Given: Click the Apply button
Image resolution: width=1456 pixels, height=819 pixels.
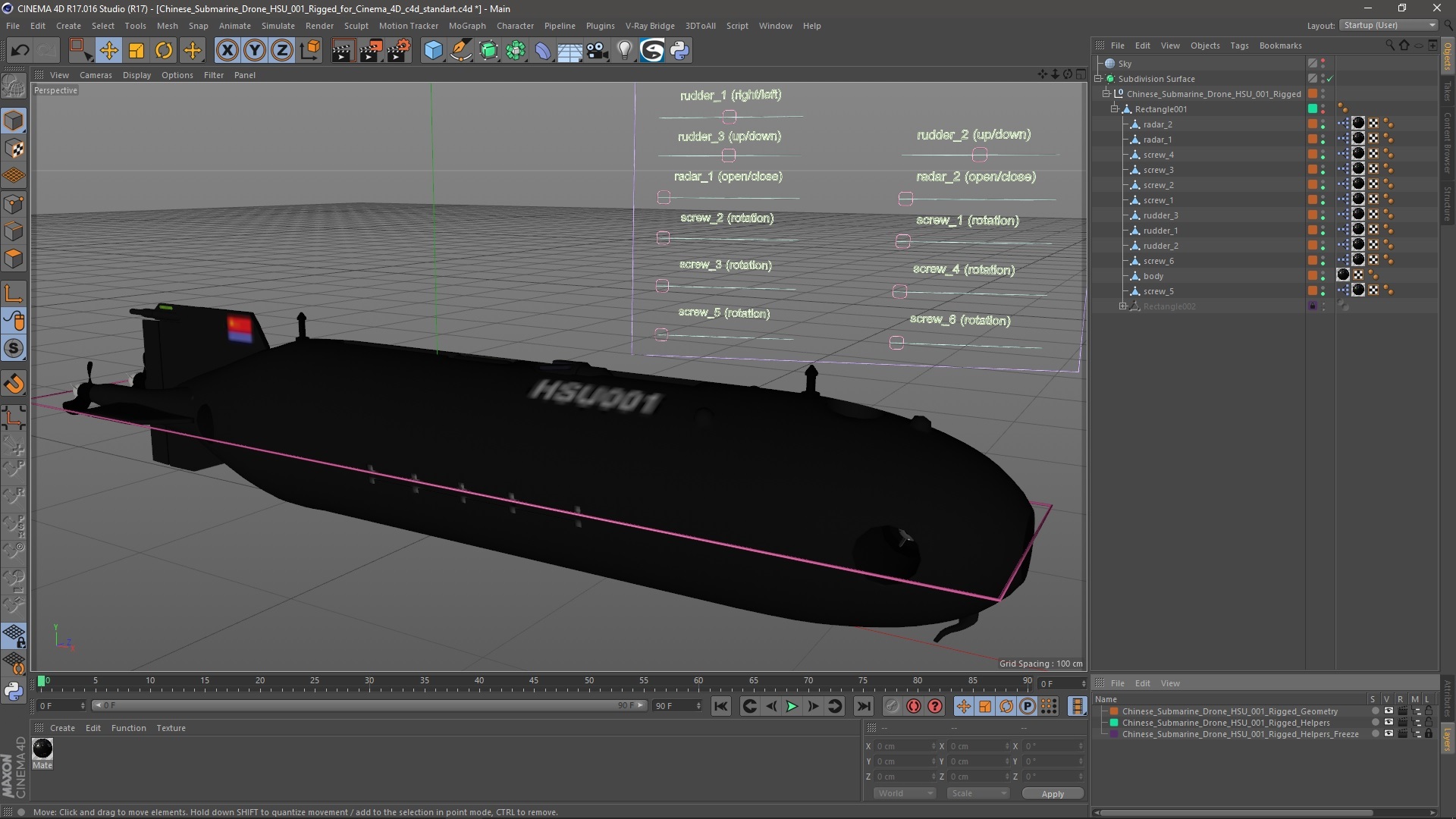Looking at the screenshot, I should (x=1053, y=793).
